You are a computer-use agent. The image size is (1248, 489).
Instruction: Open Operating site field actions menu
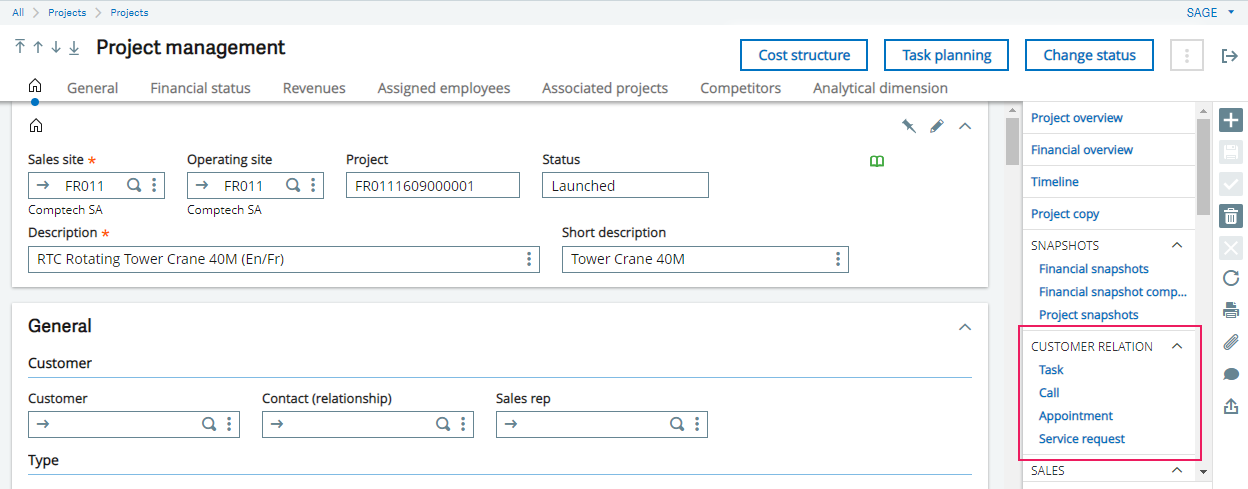click(313, 185)
